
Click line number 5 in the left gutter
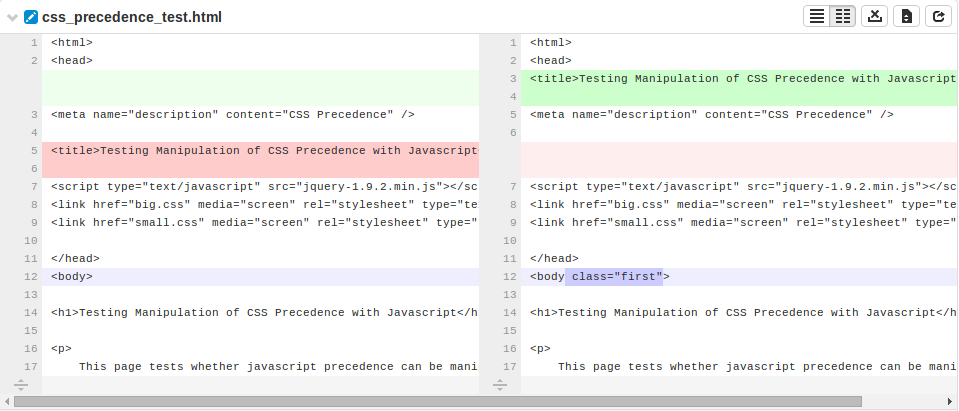[x=34, y=151]
